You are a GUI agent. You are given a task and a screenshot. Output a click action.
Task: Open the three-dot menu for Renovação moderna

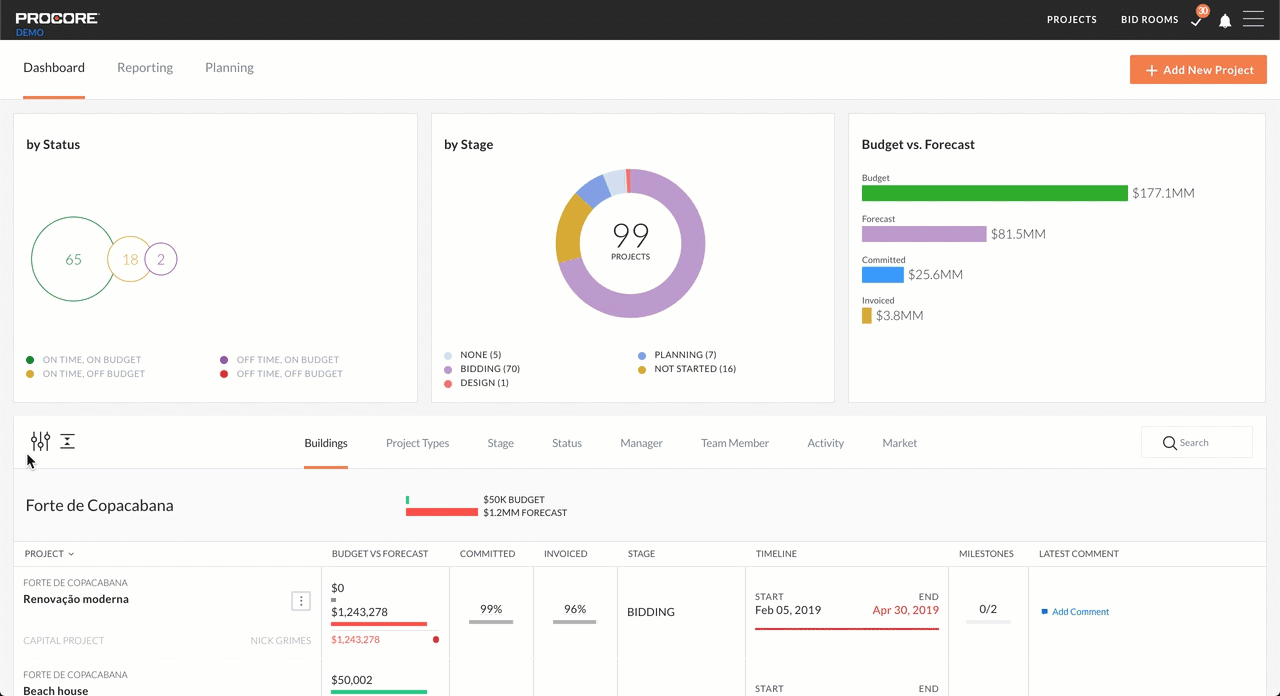(301, 601)
